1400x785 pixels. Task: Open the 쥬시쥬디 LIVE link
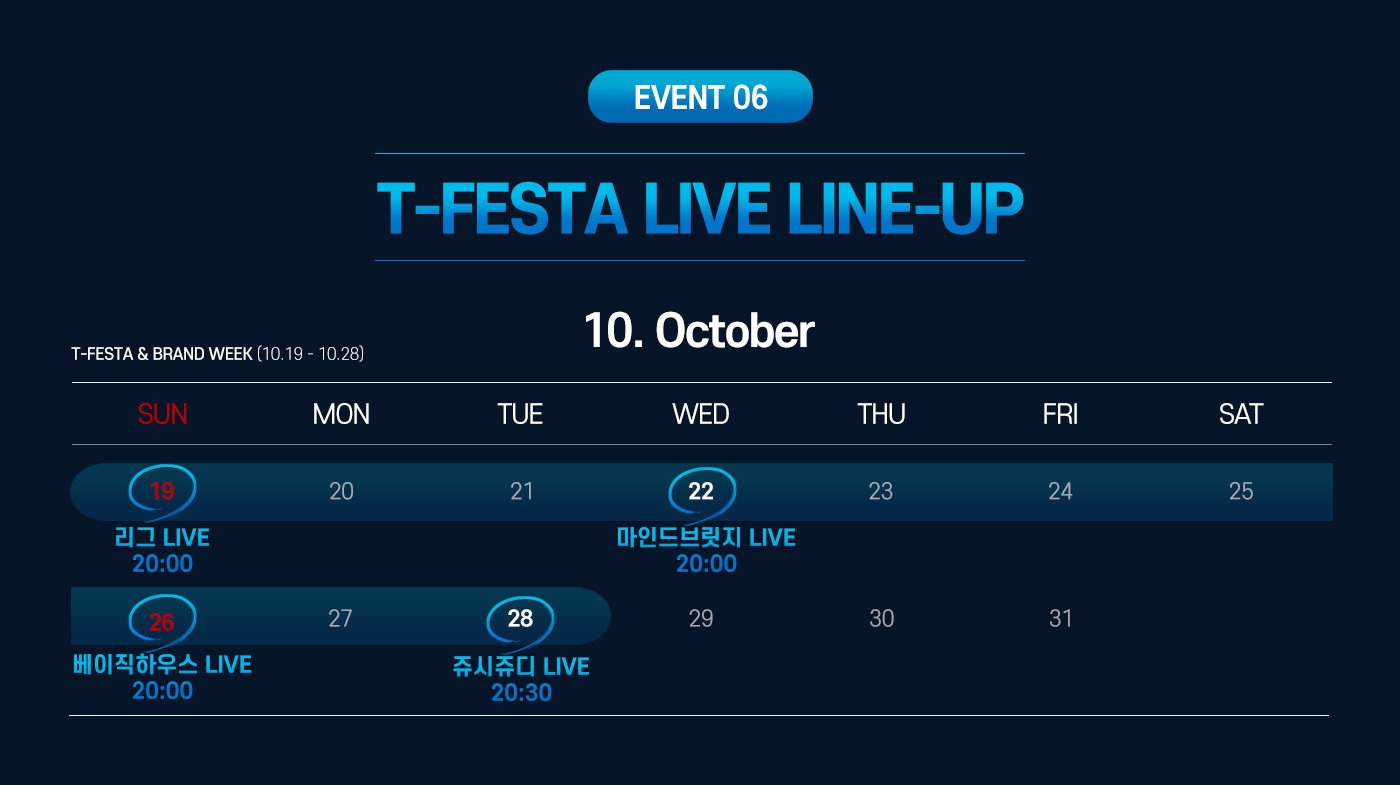click(521, 667)
